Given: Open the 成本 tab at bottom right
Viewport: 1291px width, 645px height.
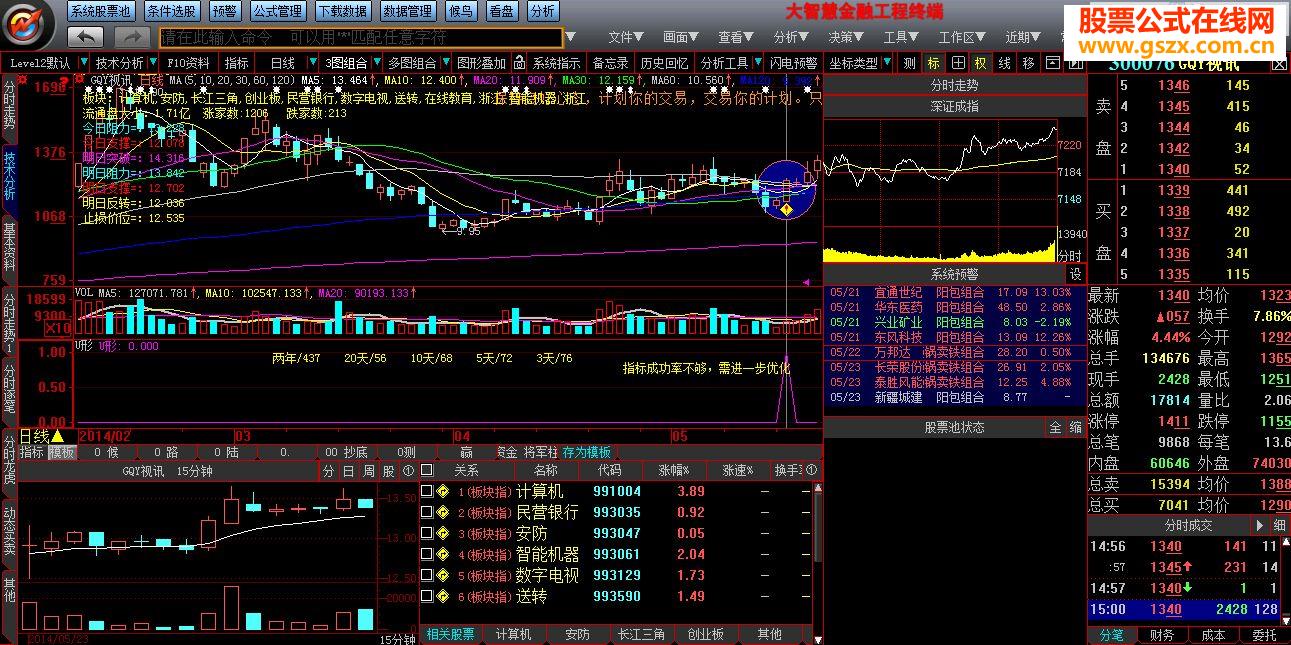Looking at the screenshot, I should [x=1213, y=635].
